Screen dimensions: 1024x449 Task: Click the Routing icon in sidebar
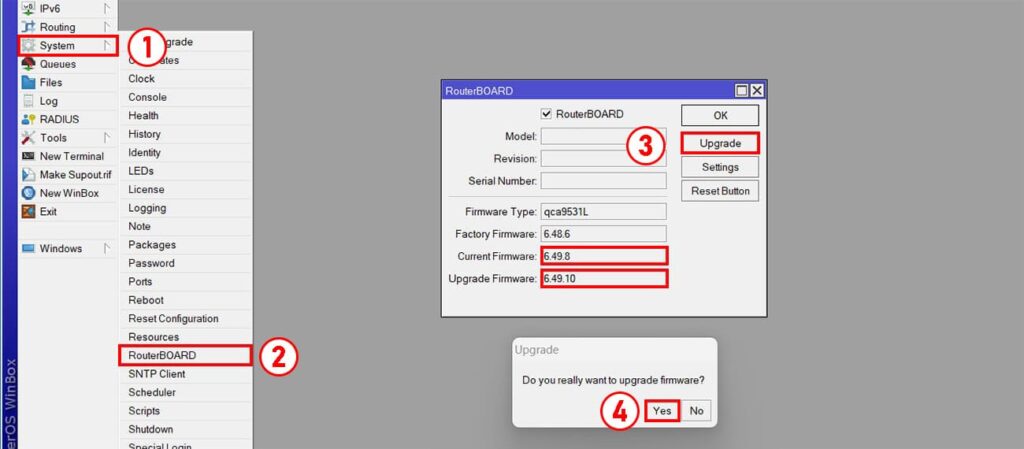(x=28, y=27)
